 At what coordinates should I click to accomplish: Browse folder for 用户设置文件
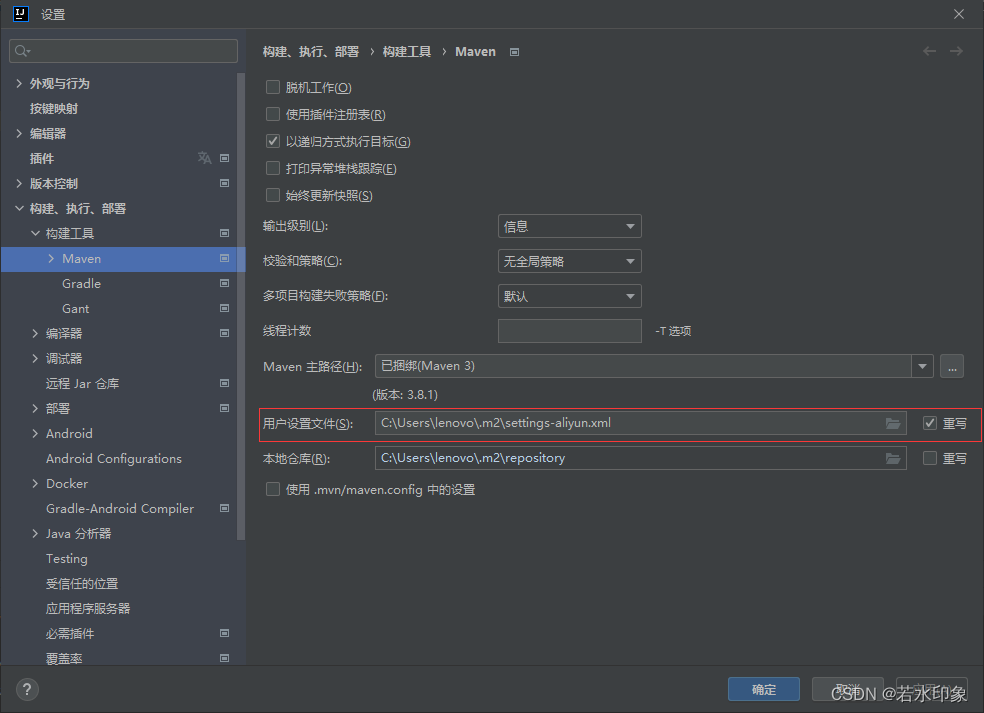tap(893, 424)
